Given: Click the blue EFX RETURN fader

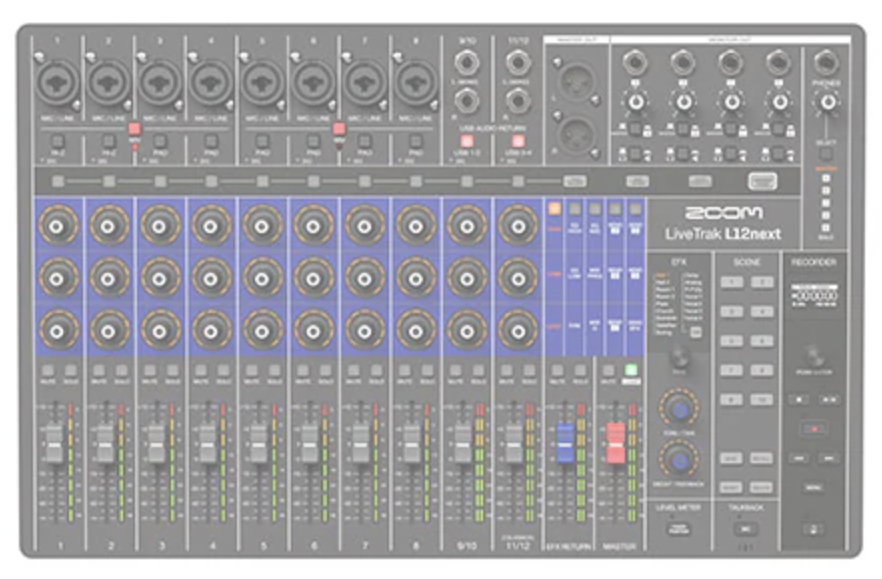Looking at the screenshot, I should [x=564, y=440].
